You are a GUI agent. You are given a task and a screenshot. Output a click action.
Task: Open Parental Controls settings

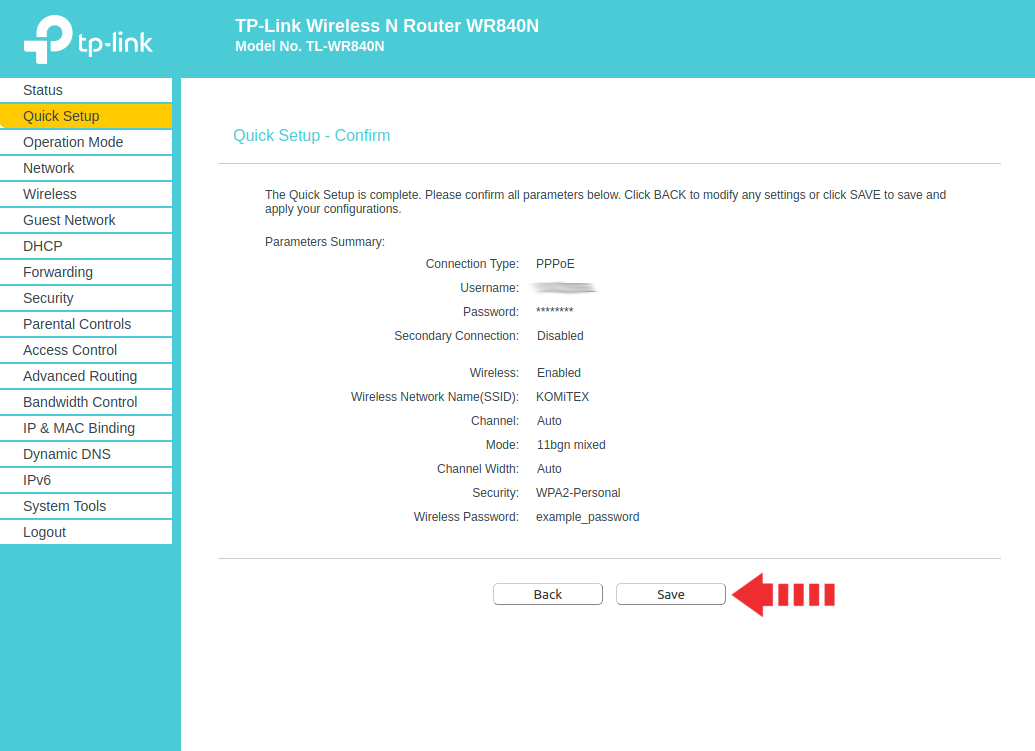[x=86, y=324]
